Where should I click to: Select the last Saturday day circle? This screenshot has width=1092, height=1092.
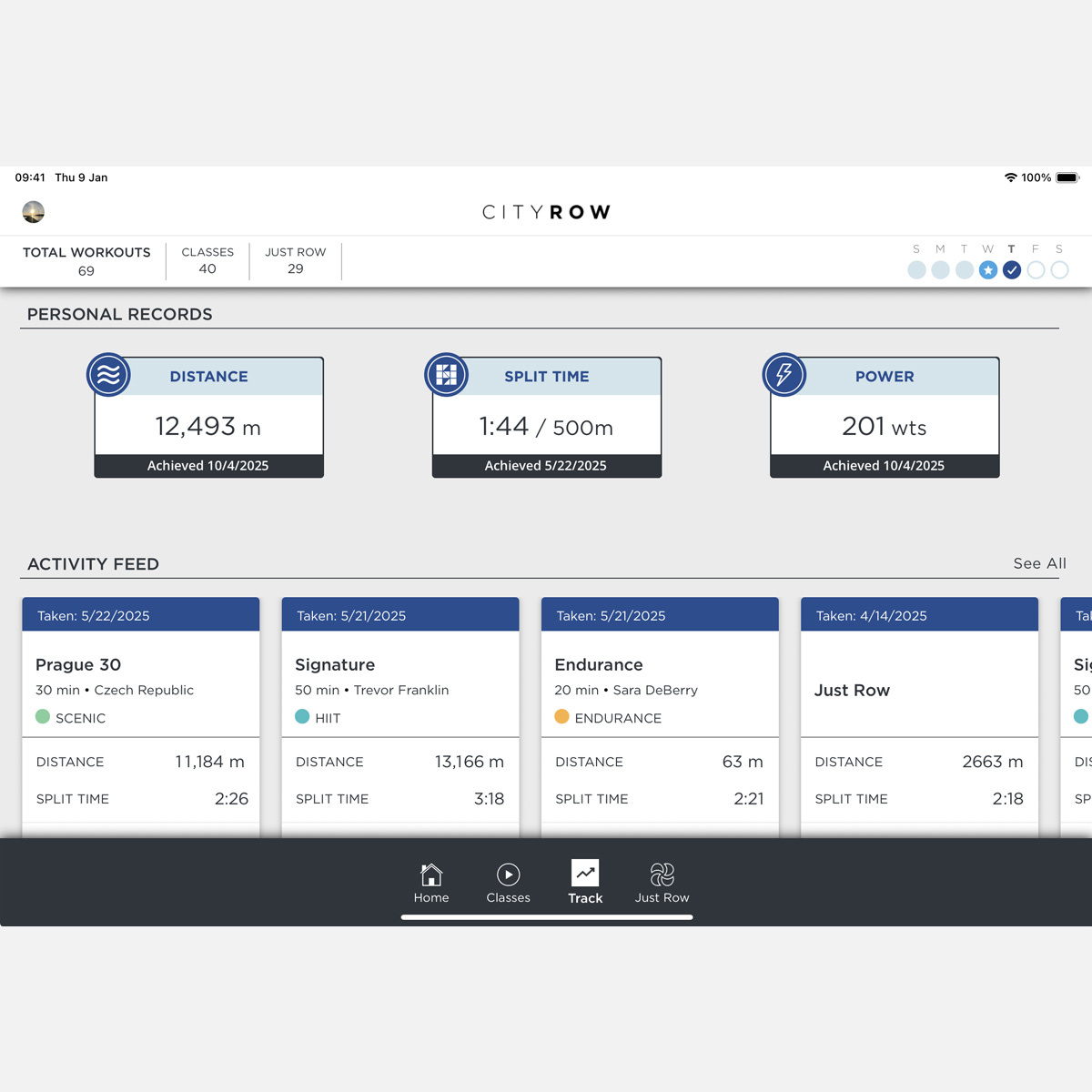(1059, 270)
